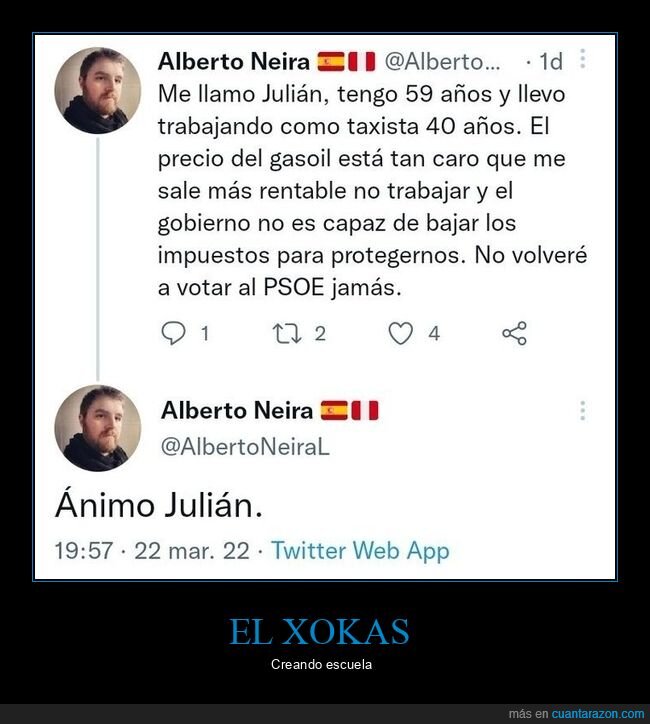Click the truncated @Alberto... handle
The width and height of the screenshot is (650, 724).
coord(442,61)
